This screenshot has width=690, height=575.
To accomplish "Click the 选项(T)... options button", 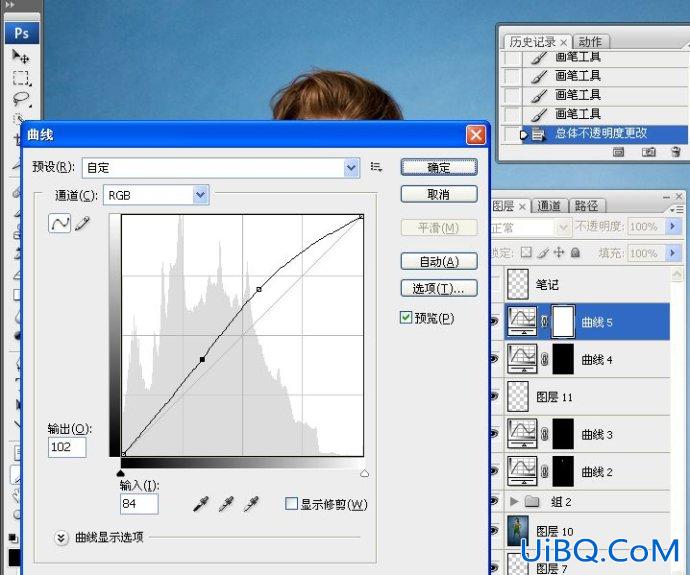I will [x=439, y=288].
